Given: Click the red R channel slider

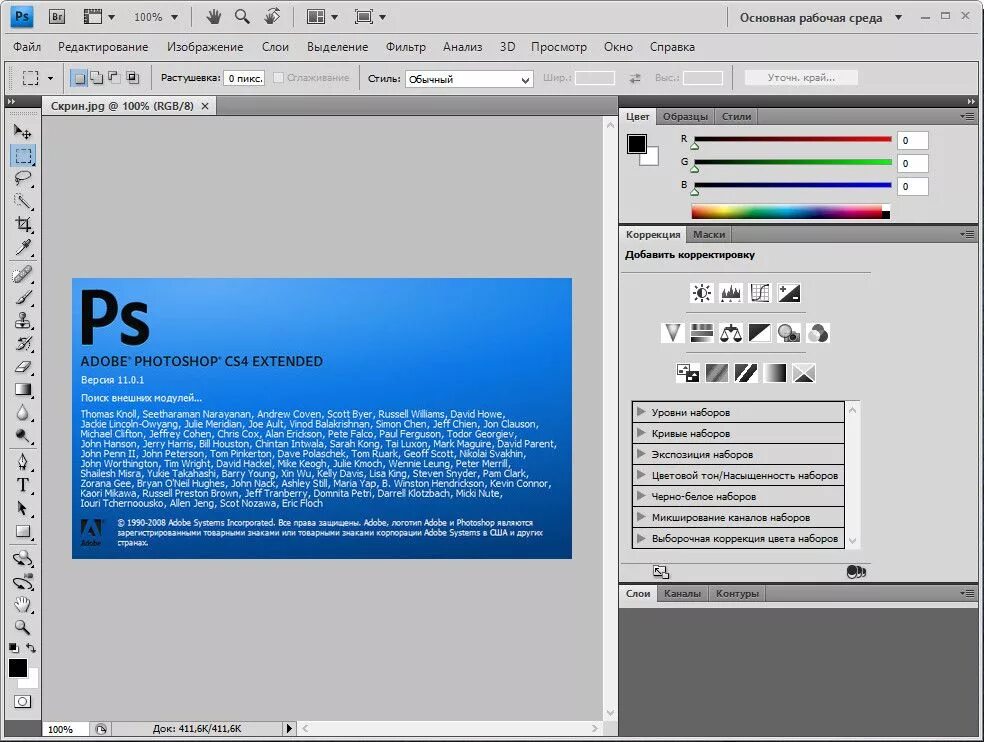Looking at the screenshot, I should coord(793,141).
